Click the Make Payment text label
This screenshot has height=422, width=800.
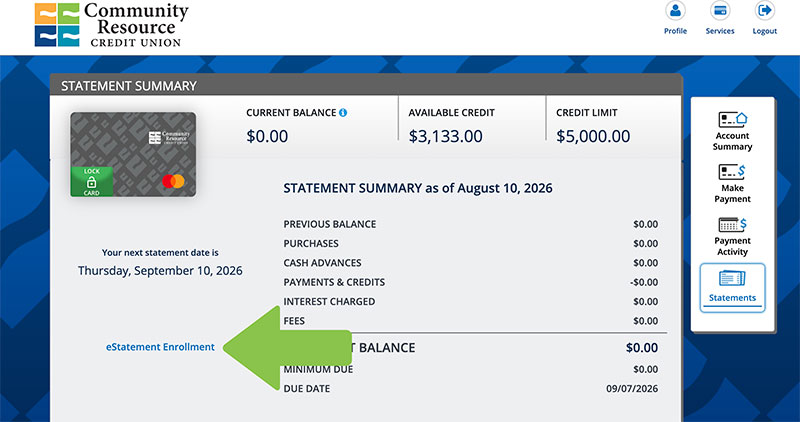(732, 193)
